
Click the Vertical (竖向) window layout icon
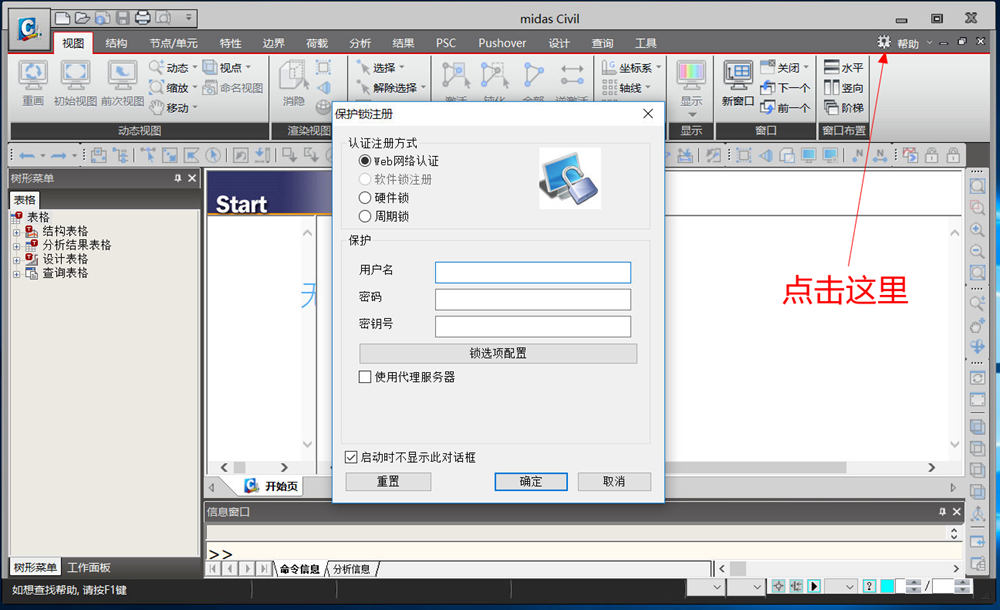[831, 87]
